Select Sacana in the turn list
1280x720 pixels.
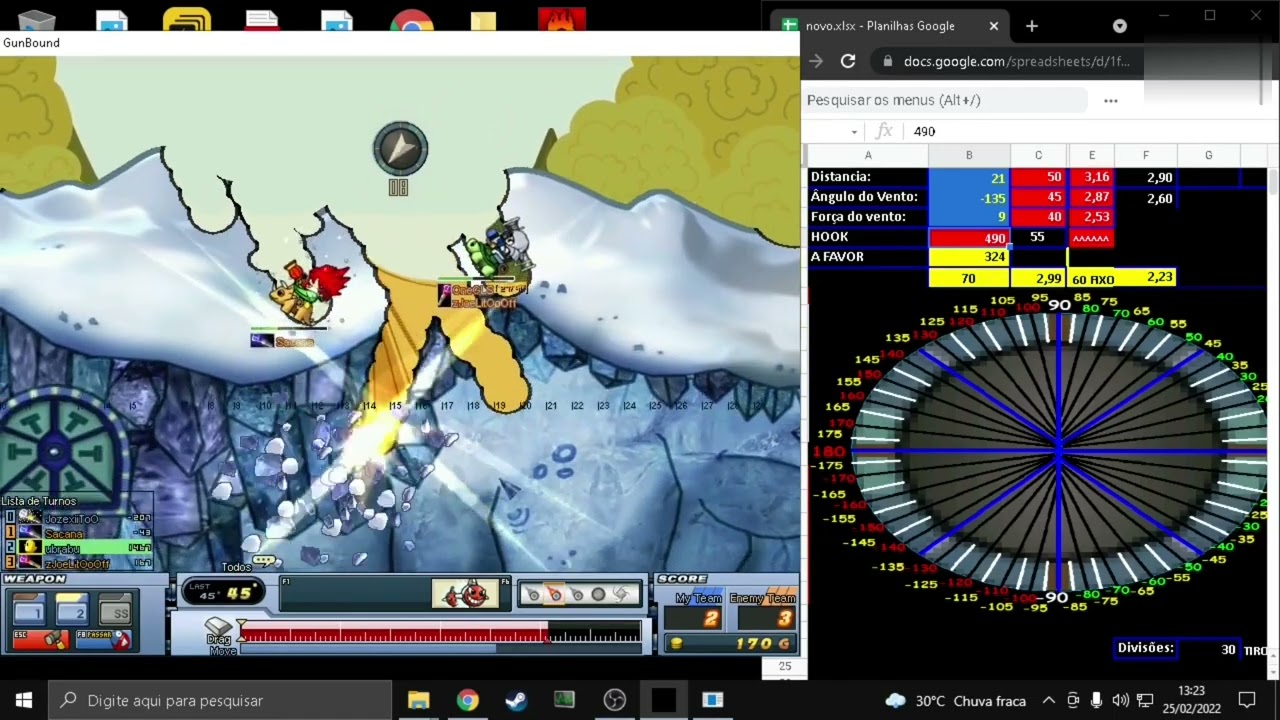tap(79, 533)
